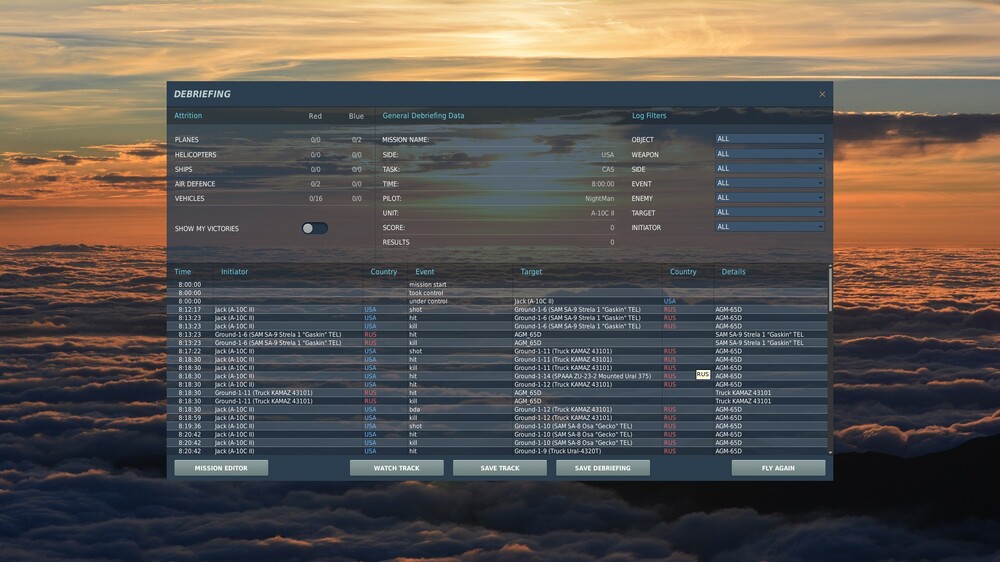Expand the Enemy filter dropdown
Image resolution: width=1000 pixels, height=562 pixels.
point(769,198)
